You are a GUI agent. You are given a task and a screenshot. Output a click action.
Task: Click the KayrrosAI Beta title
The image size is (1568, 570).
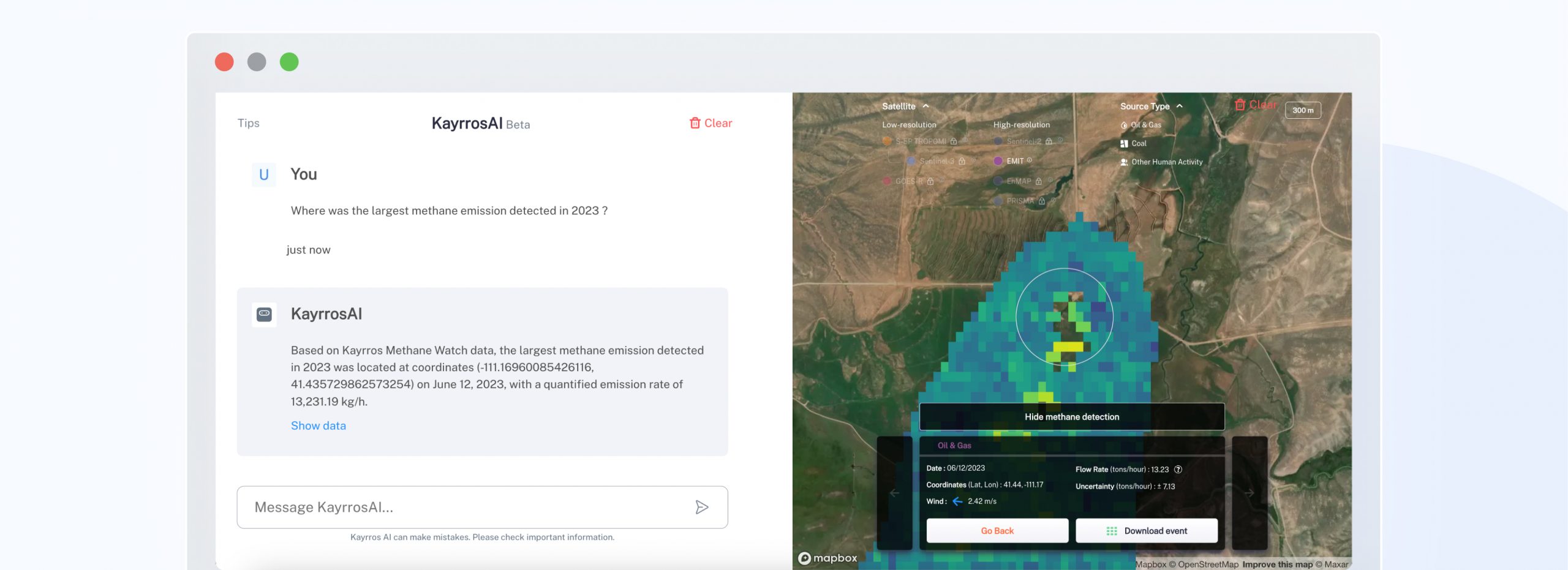pos(481,124)
